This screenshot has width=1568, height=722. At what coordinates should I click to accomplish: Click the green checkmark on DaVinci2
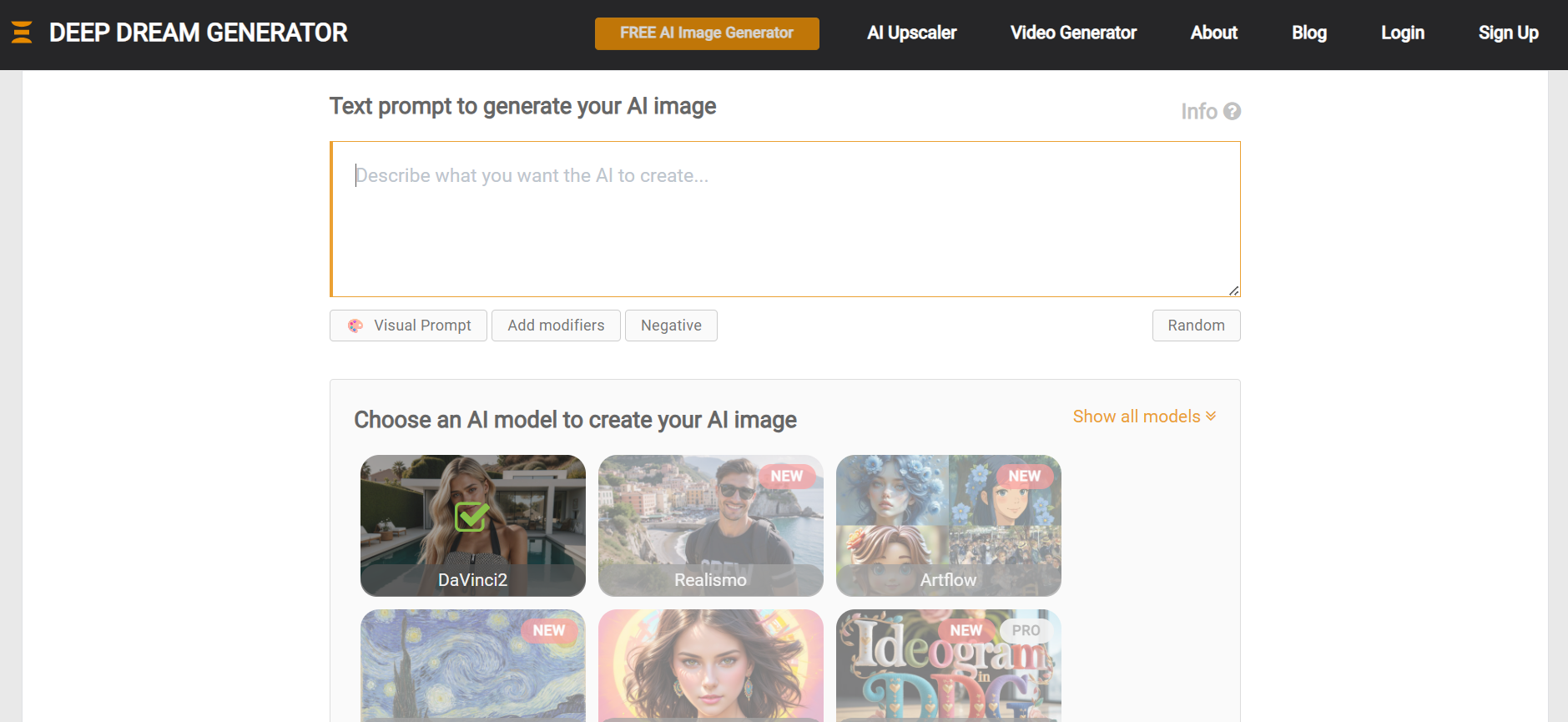(x=472, y=516)
